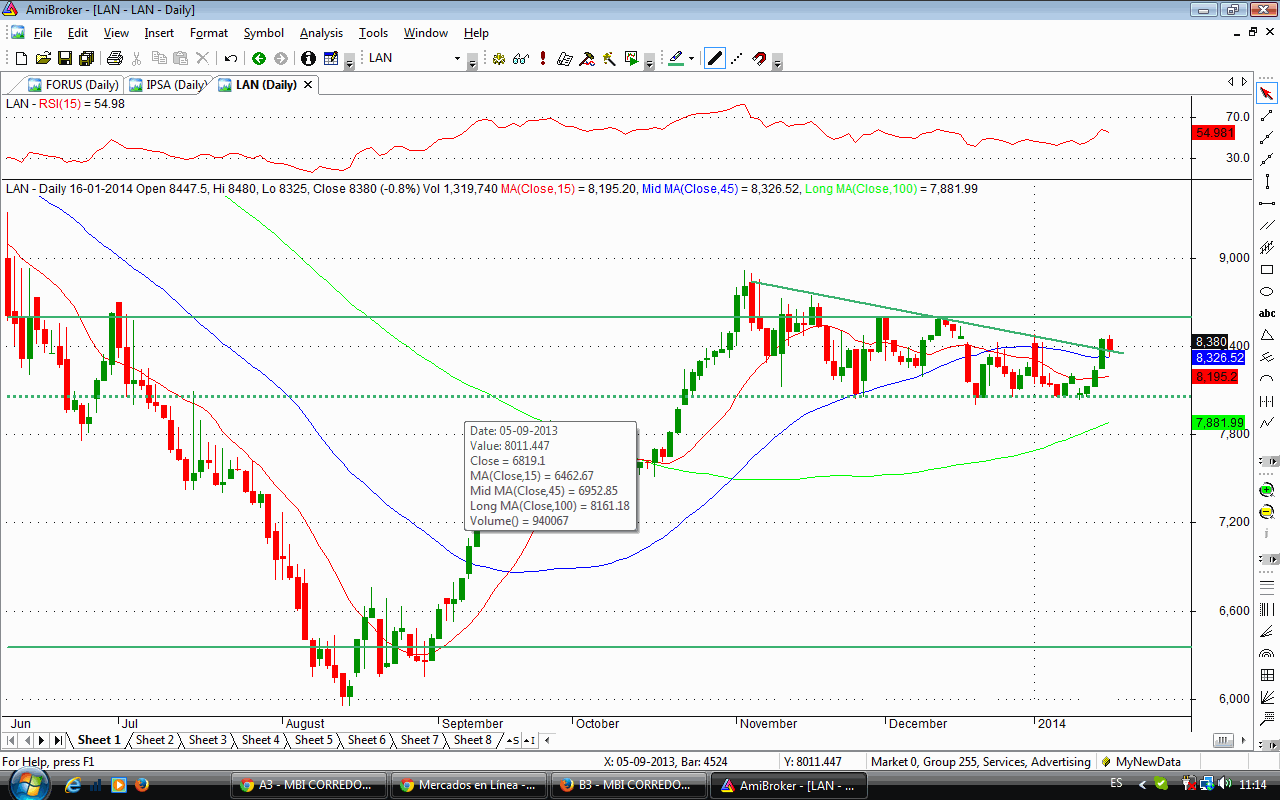Toggle the snap-to-price magnet button

click(759, 59)
